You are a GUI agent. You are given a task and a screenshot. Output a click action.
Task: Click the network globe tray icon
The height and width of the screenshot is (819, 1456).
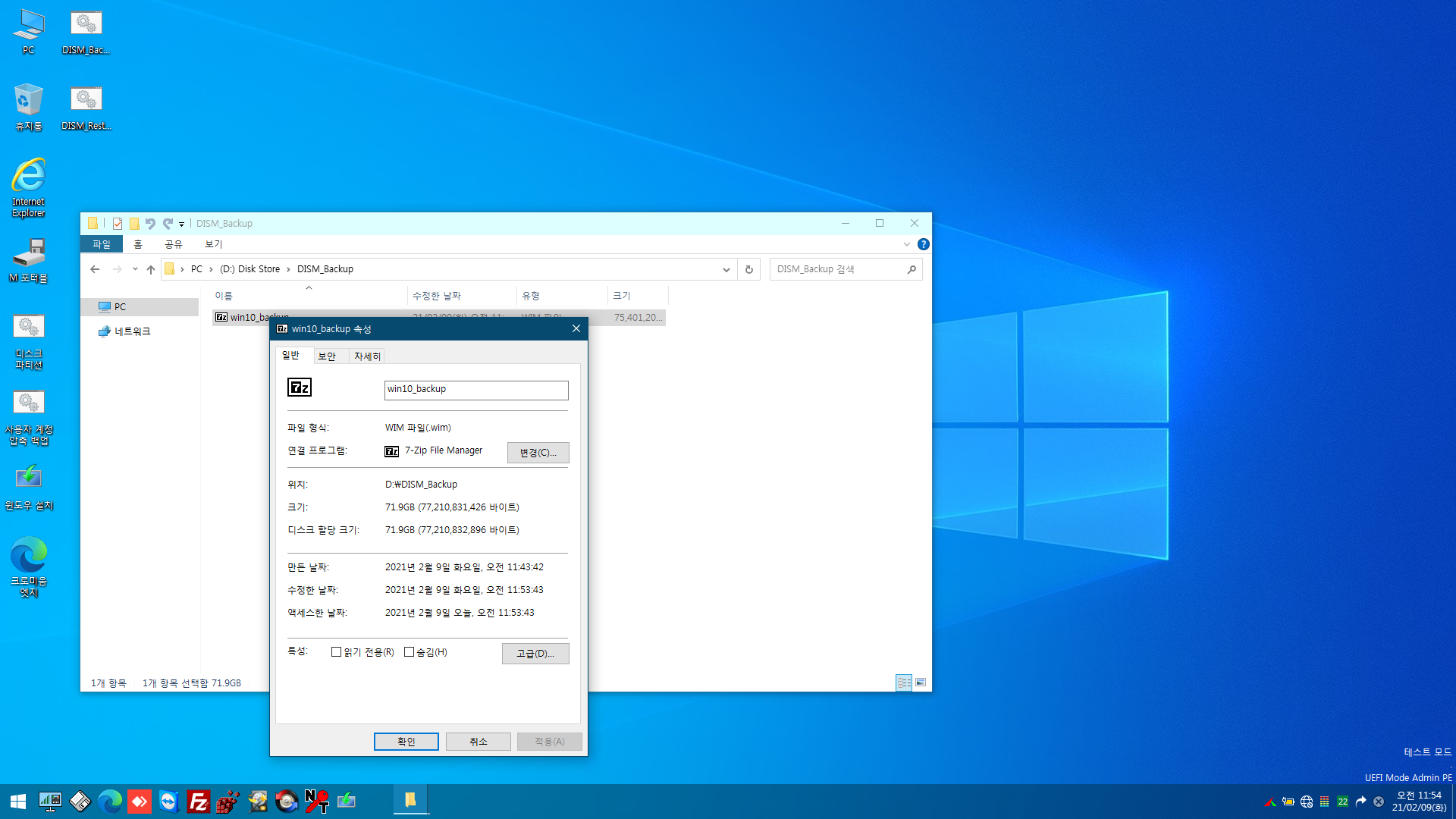click(x=1307, y=802)
